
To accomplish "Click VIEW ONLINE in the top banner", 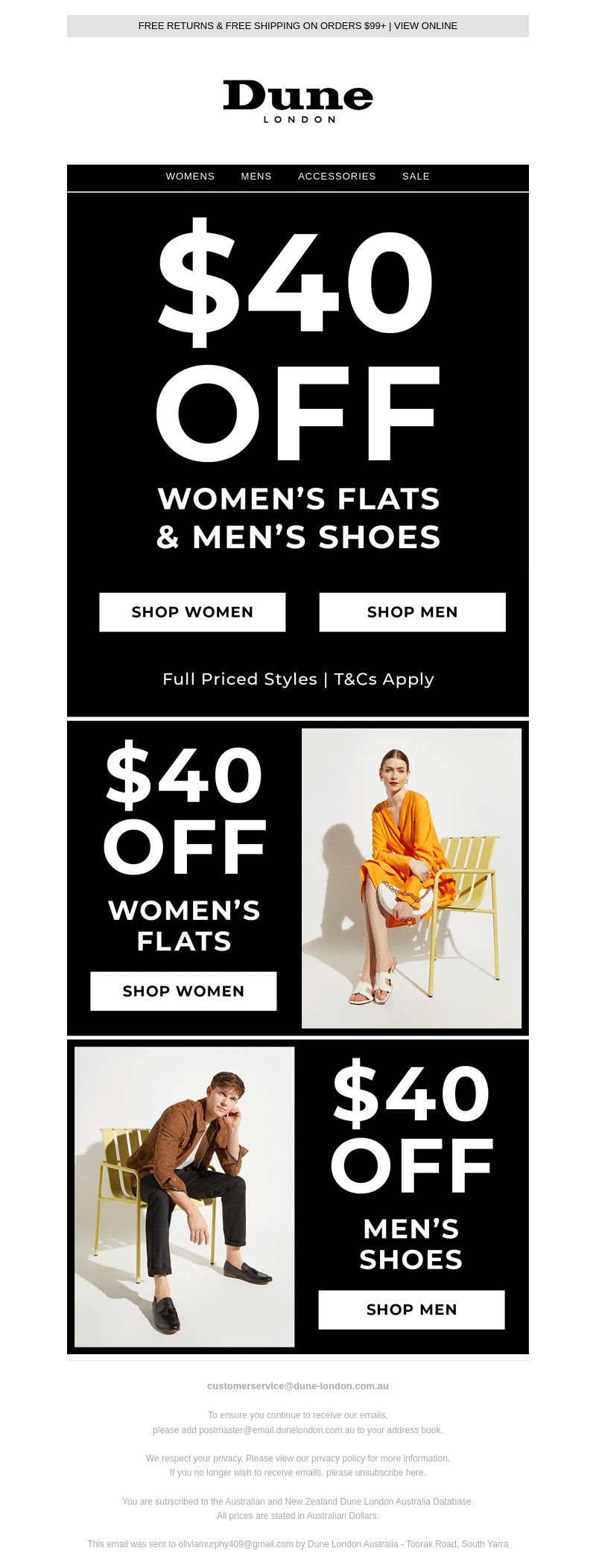I will pos(425,25).
